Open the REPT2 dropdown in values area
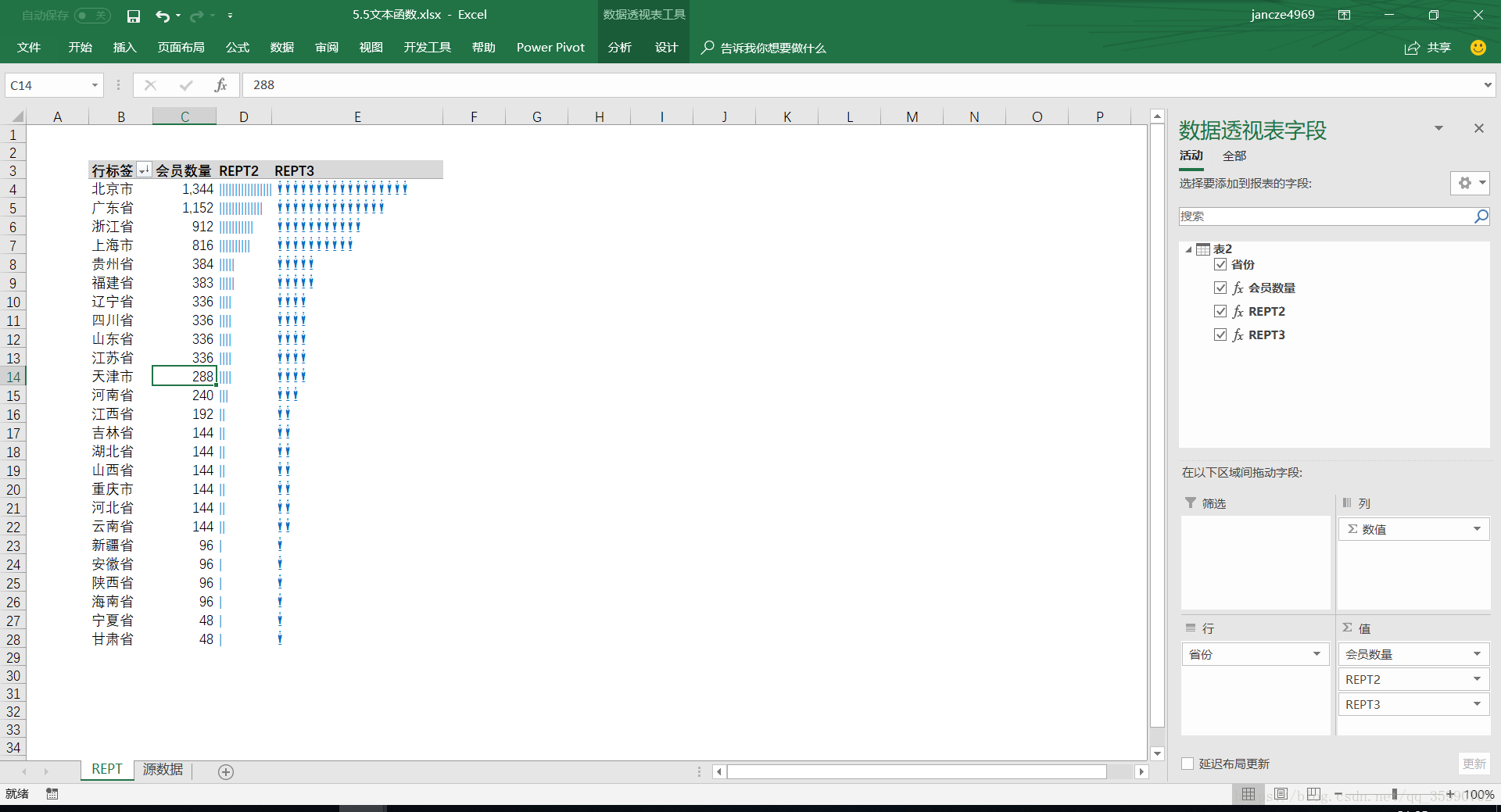 coord(1477,679)
